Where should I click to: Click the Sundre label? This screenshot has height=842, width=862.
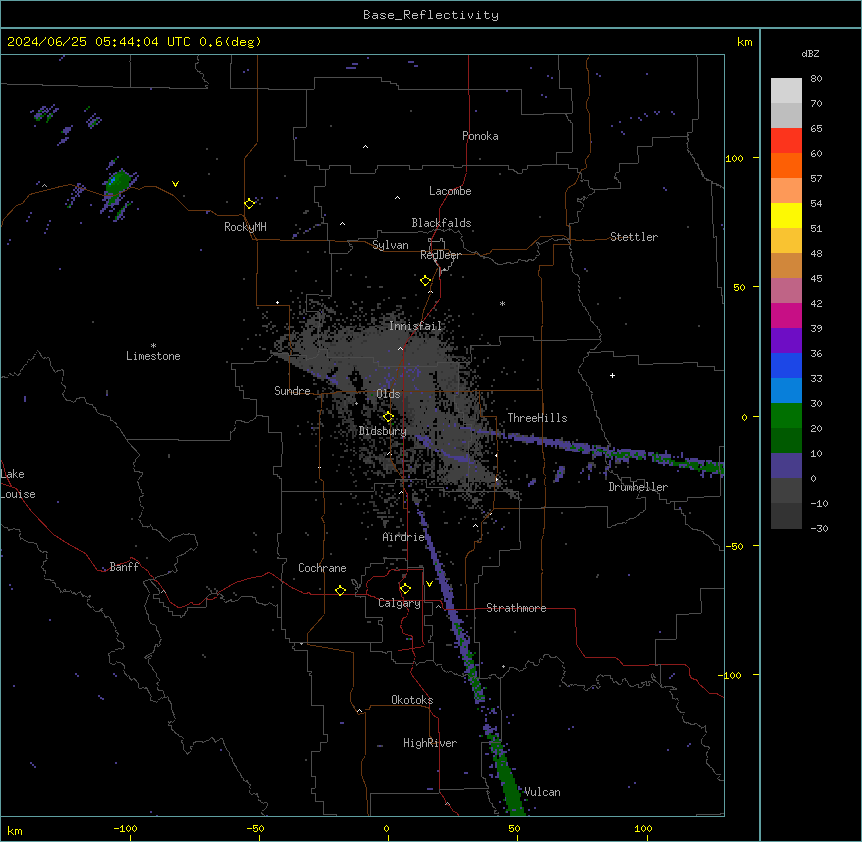pyautogui.click(x=292, y=391)
